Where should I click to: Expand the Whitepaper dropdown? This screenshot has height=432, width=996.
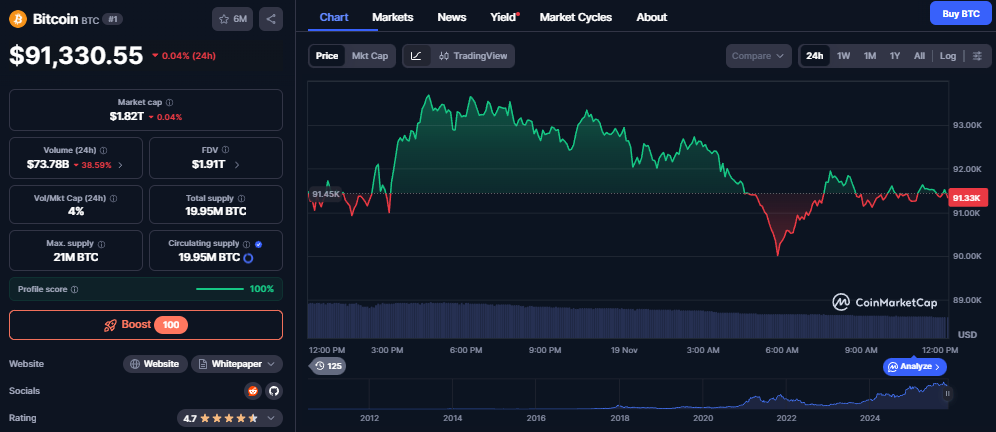[x=237, y=364]
